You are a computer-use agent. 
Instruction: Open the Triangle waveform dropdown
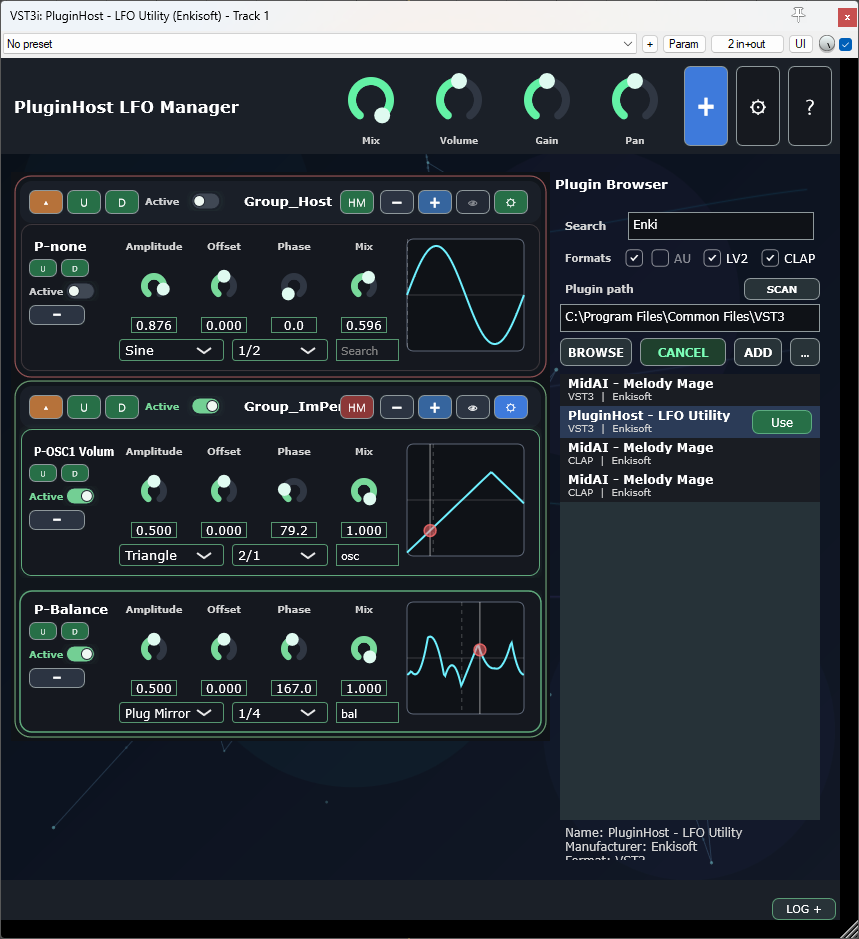[x=171, y=555]
